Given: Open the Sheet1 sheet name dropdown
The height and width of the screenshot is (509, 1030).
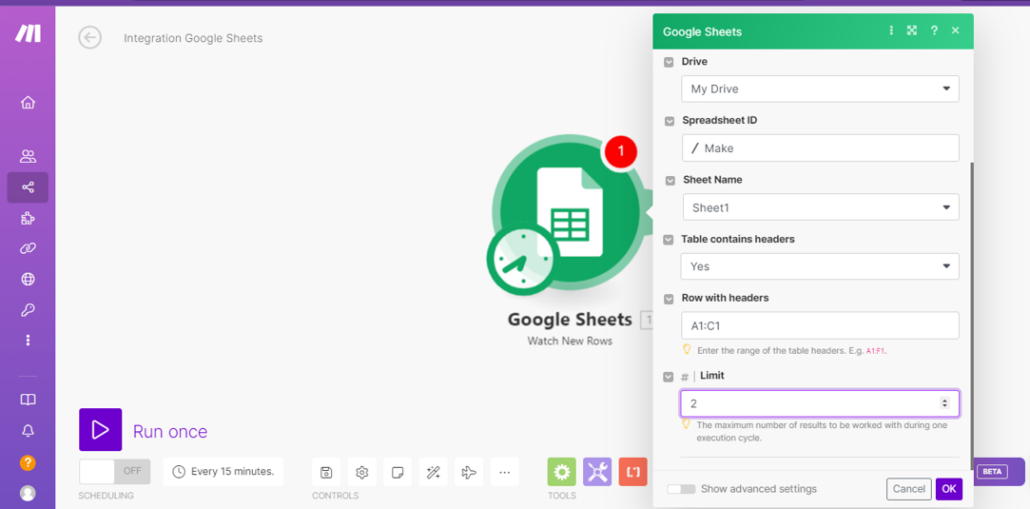Looking at the screenshot, I should pos(820,207).
